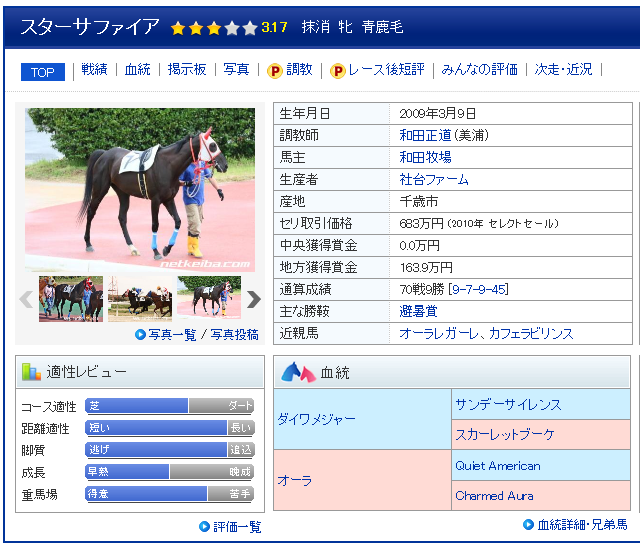
Task: Click the horse name スターサファイア heading
Action: (x=90, y=27)
